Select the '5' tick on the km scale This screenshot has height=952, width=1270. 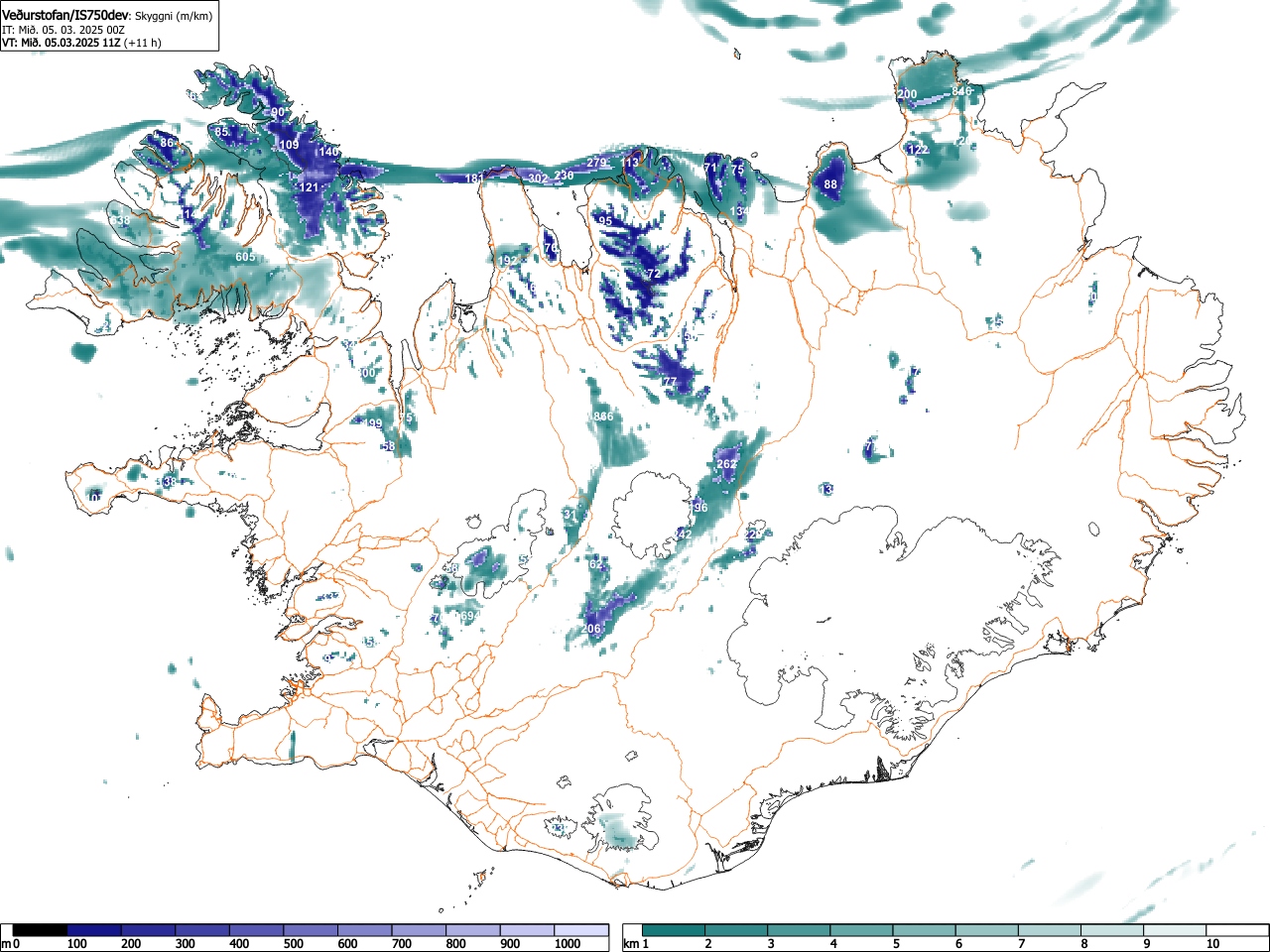pyautogui.click(x=896, y=943)
